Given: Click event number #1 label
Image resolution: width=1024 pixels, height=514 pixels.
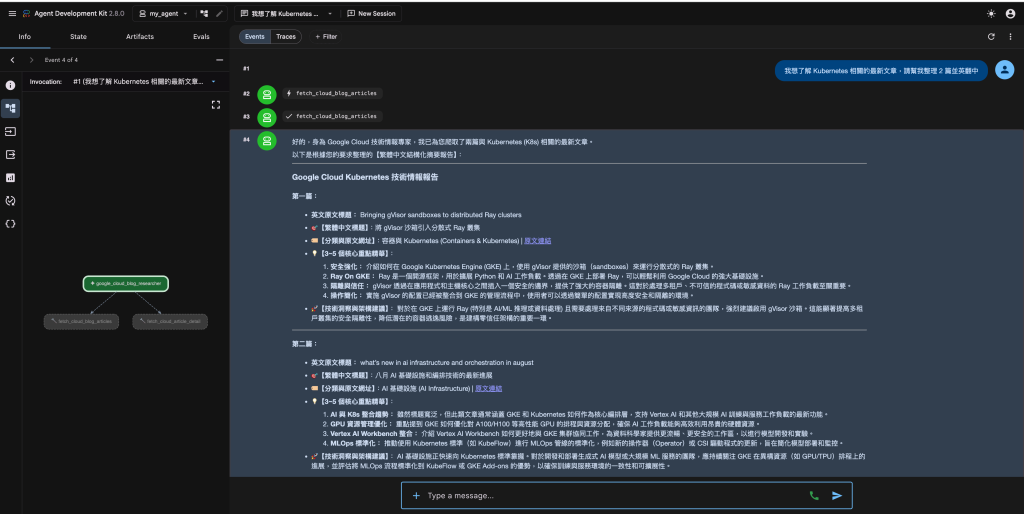Looking at the screenshot, I should [246, 69].
